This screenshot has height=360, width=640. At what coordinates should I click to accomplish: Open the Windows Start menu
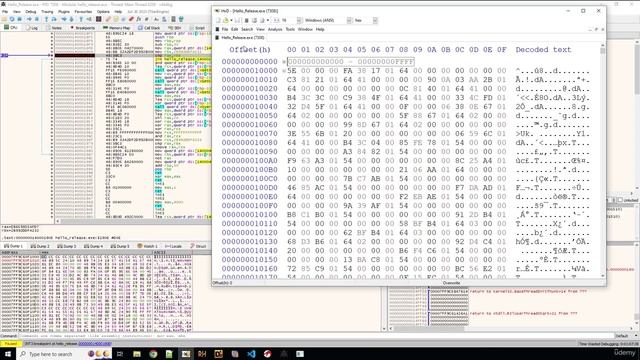(8, 354)
